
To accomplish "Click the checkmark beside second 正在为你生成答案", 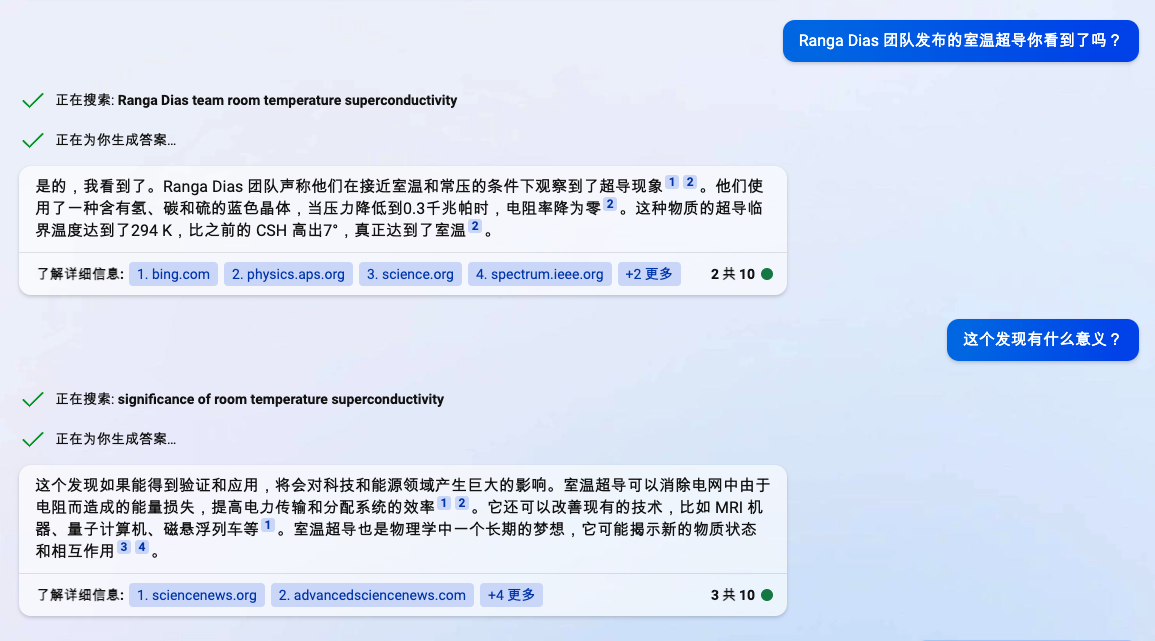I will (x=32, y=439).
